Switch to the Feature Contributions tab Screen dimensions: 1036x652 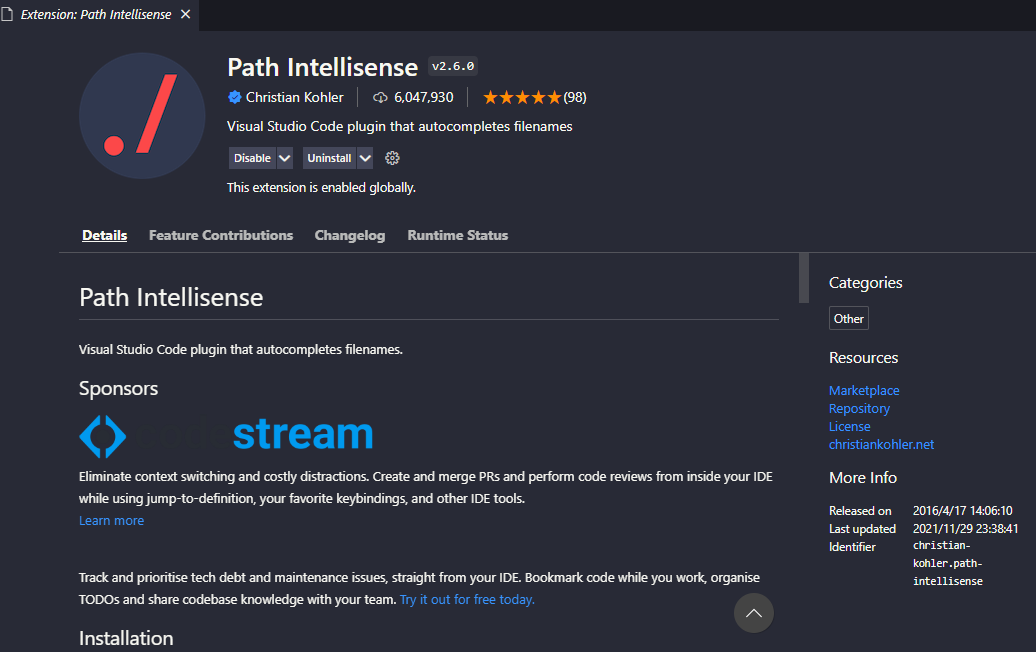pyautogui.click(x=221, y=235)
